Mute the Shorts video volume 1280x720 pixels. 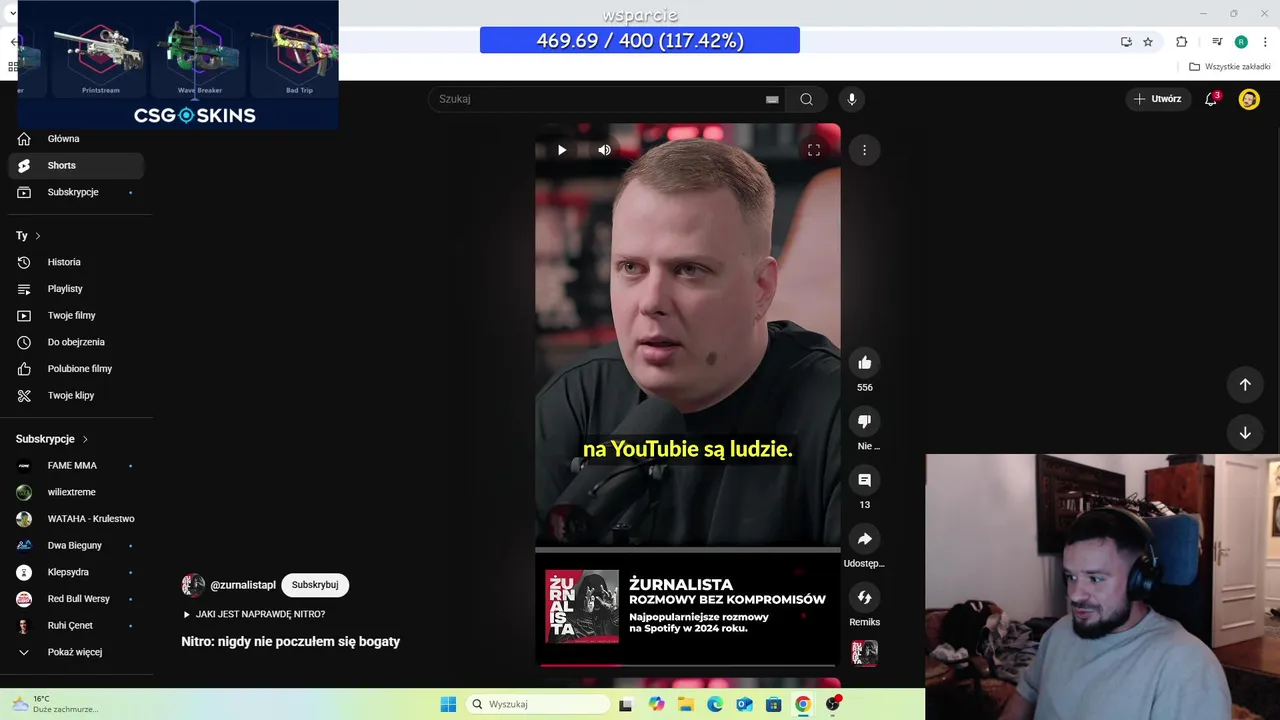tap(604, 150)
